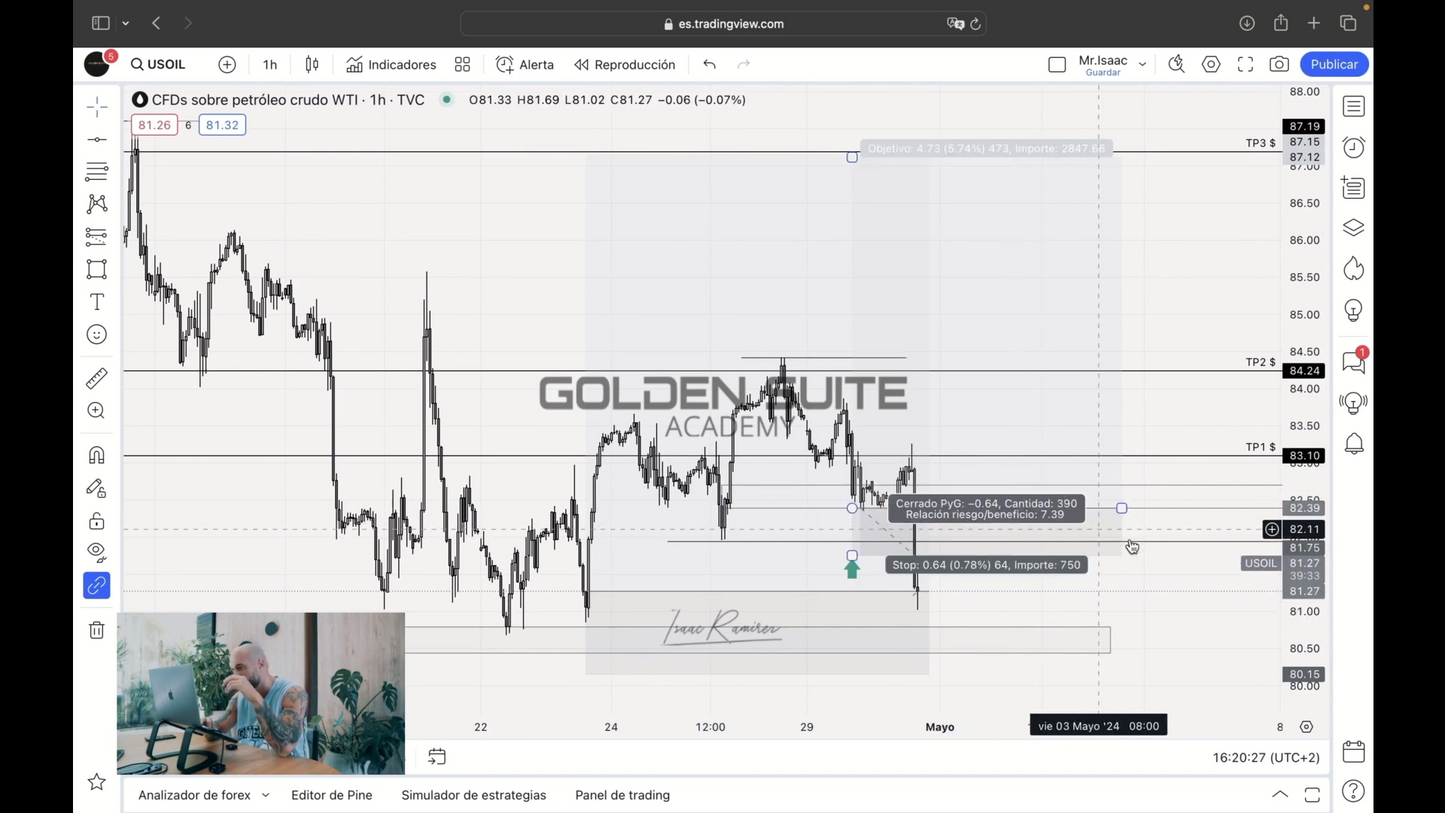Open indicator templates grid
The image size is (1445, 813).
pos(462,64)
